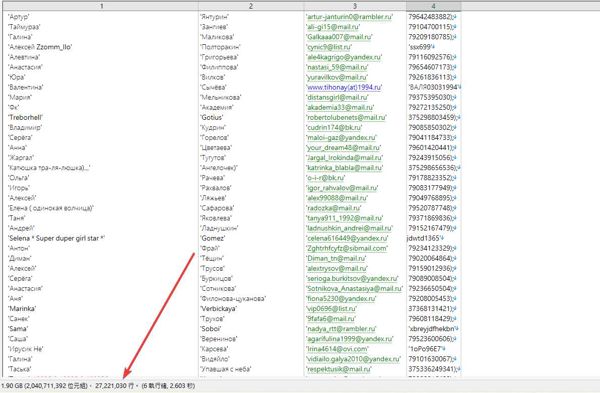Click the Diman_tn@mail.ru cell

(x=336, y=258)
